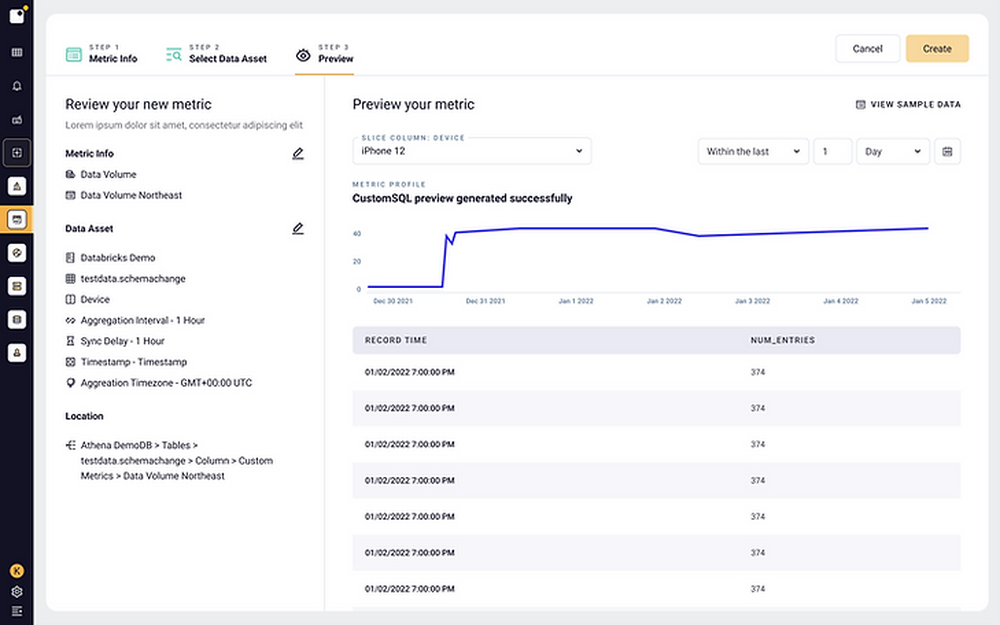The width and height of the screenshot is (1000, 625).
Task: Click the Cancel button
Action: pyautogui.click(x=867, y=48)
